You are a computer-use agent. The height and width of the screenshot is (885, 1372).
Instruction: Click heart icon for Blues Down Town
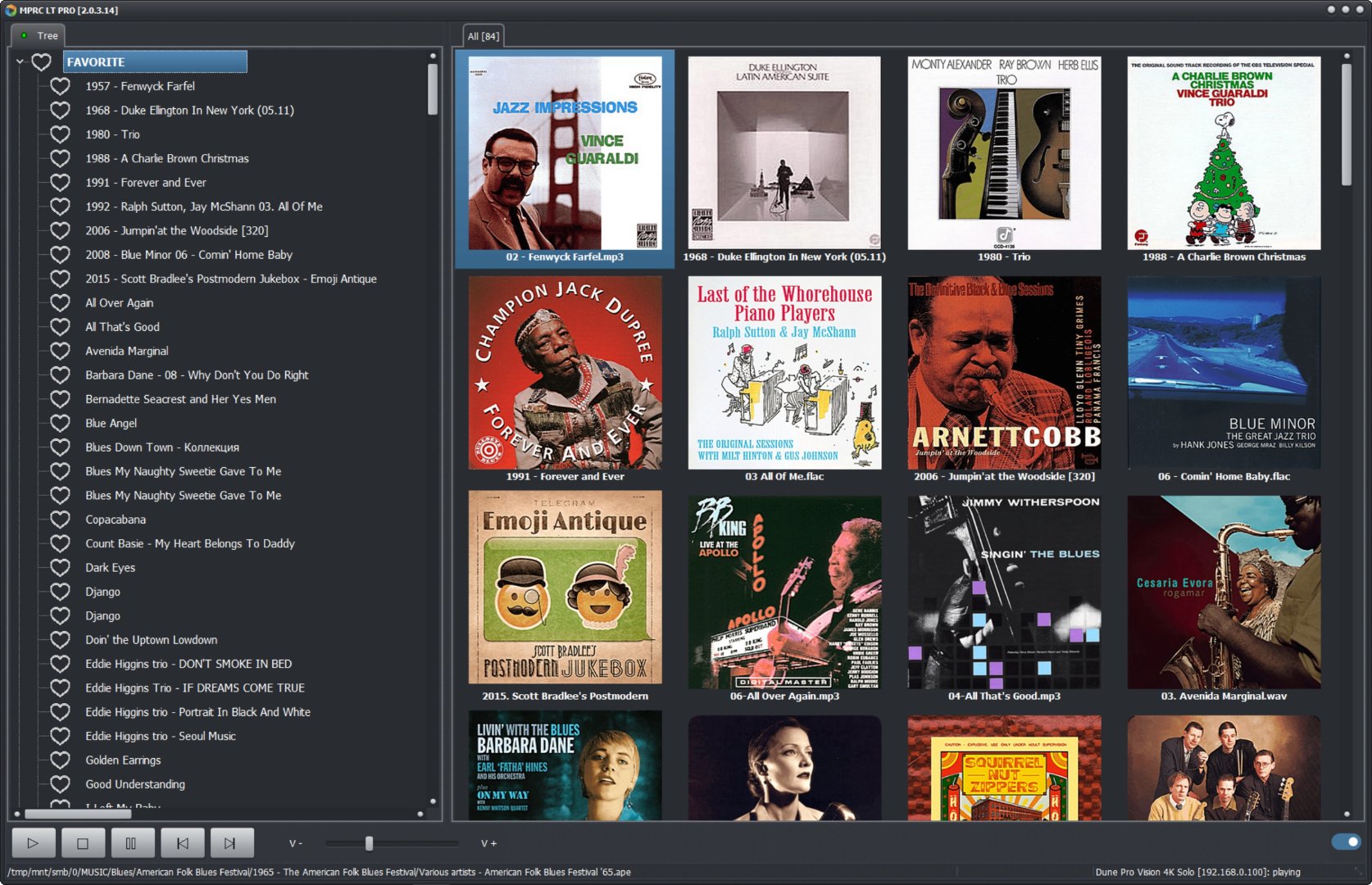pyautogui.click(x=60, y=447)
